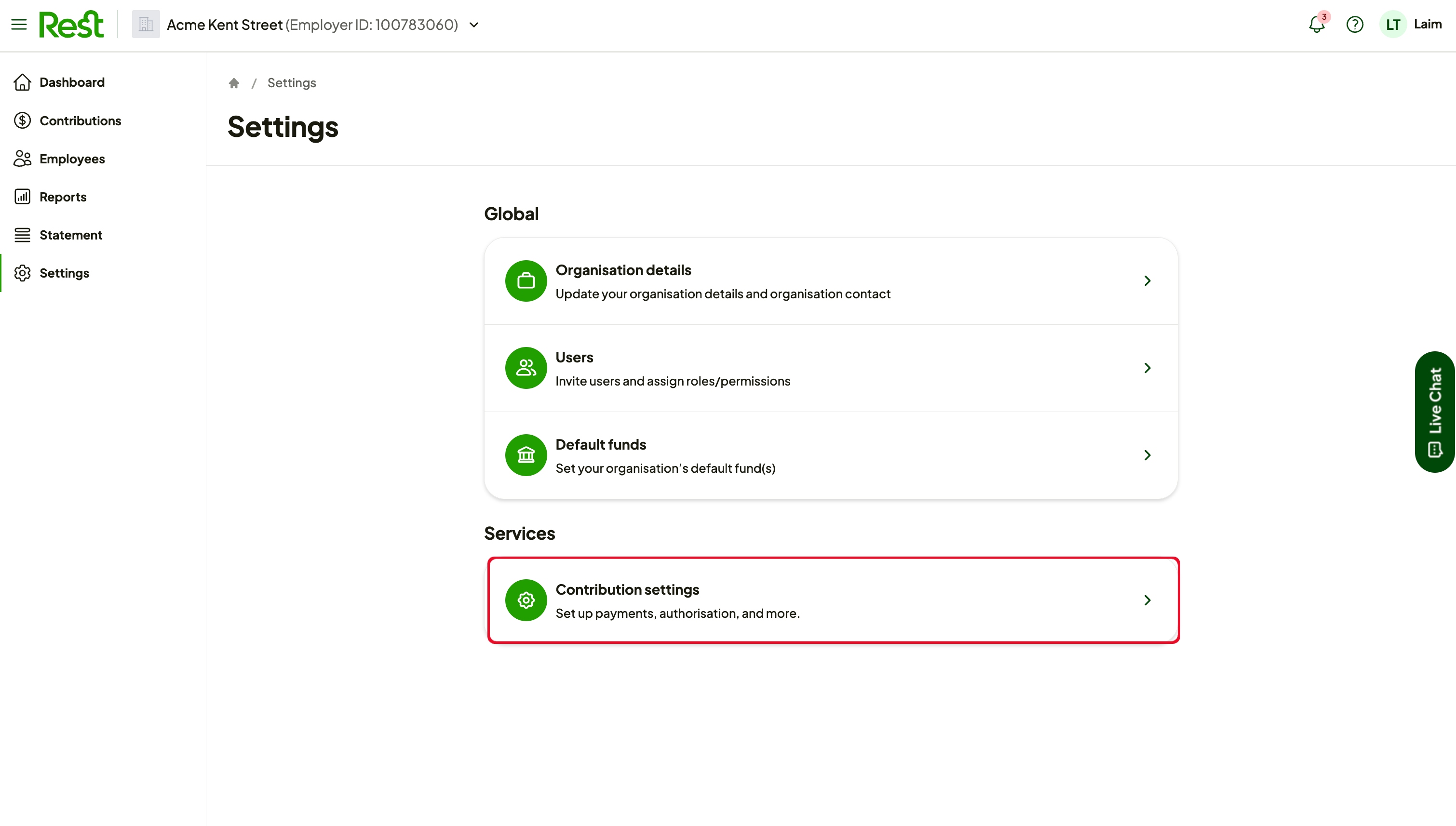1456x826 pixels.
Task: Open notifications bell icon
Action: (1316, 25)
